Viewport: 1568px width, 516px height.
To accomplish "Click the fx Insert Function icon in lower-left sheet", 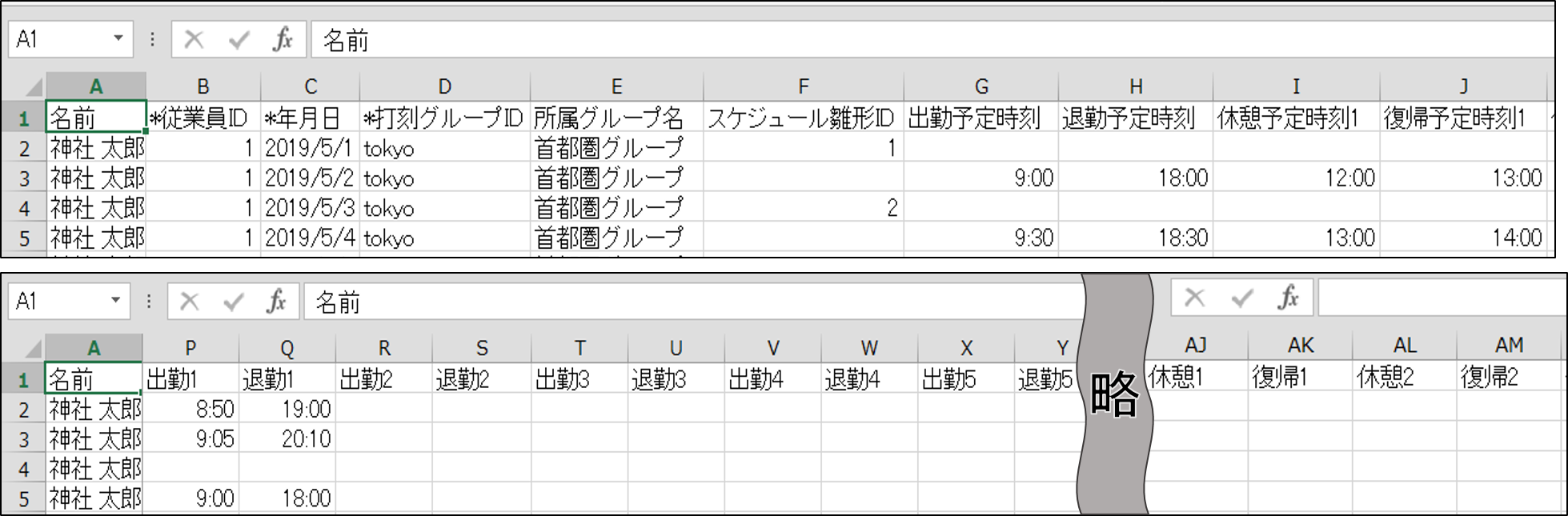I will (276, 302).
